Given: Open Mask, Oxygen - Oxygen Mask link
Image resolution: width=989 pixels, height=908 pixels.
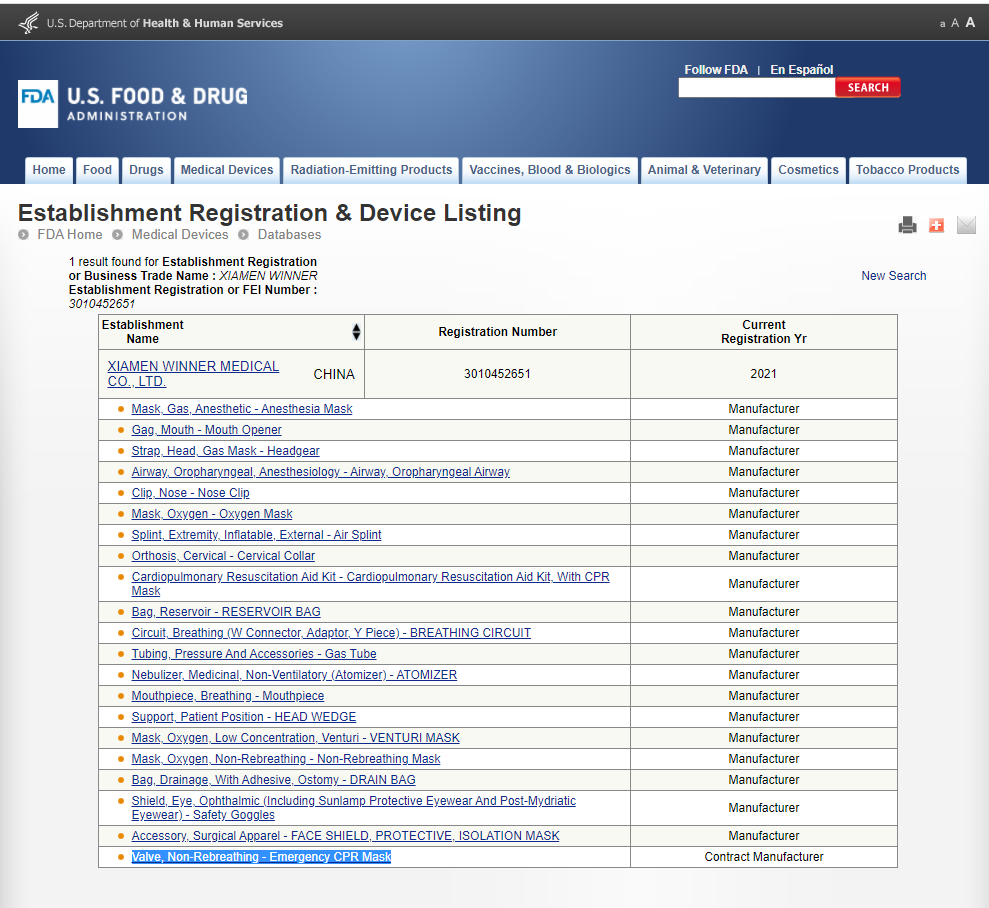Looking at the screenshot, I should [212, 514].
